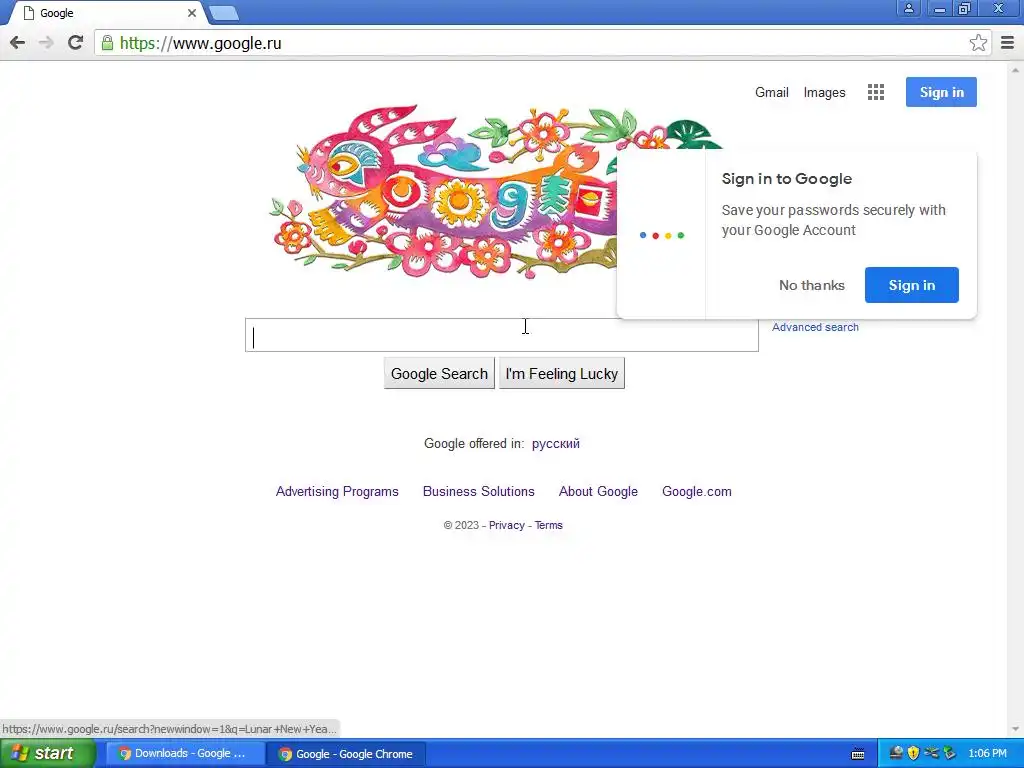Click the Lunar New Year doodle
Screen dimensions: 1024x768
pos(444,193)
